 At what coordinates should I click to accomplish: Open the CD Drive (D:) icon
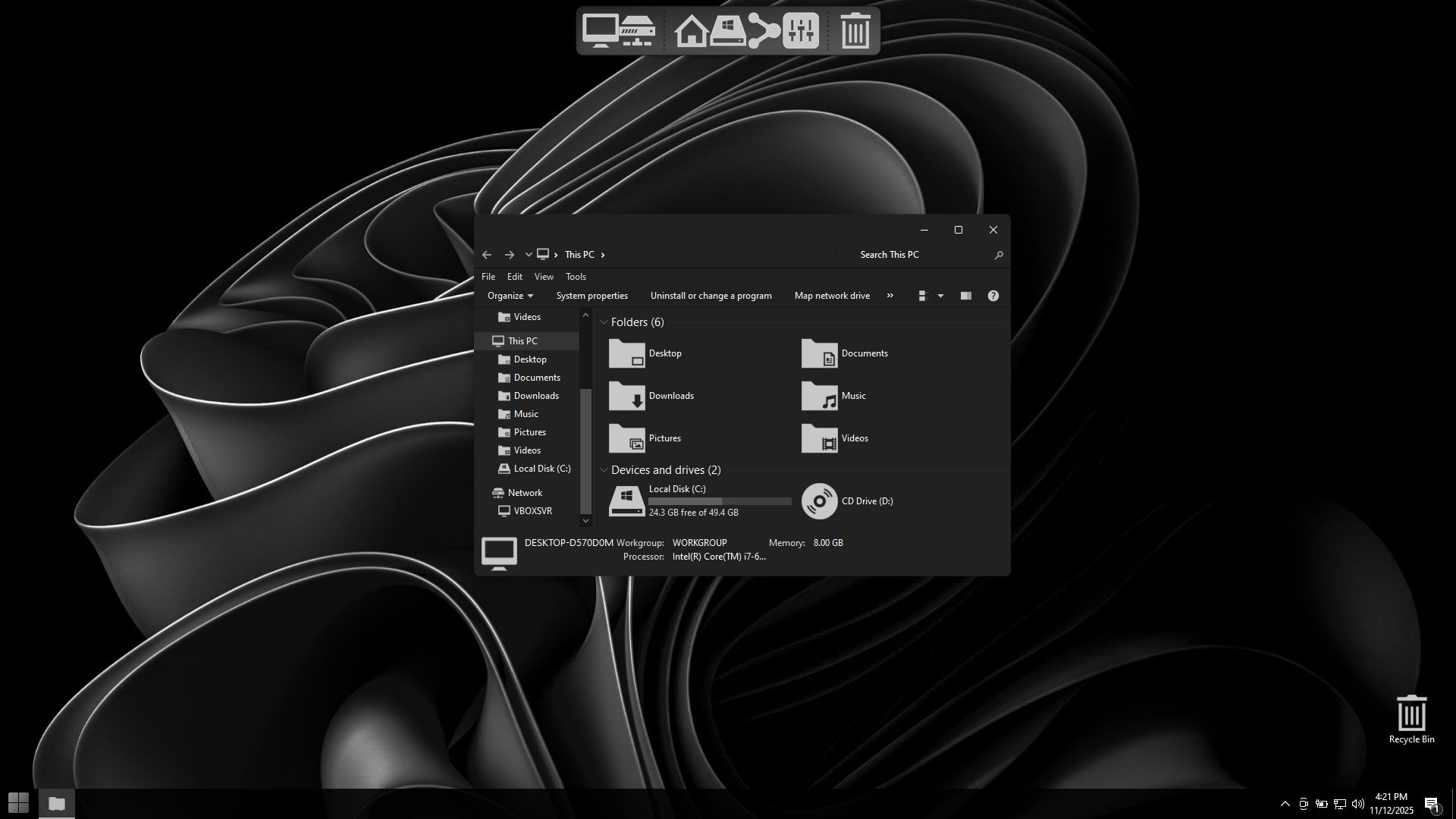819,501
